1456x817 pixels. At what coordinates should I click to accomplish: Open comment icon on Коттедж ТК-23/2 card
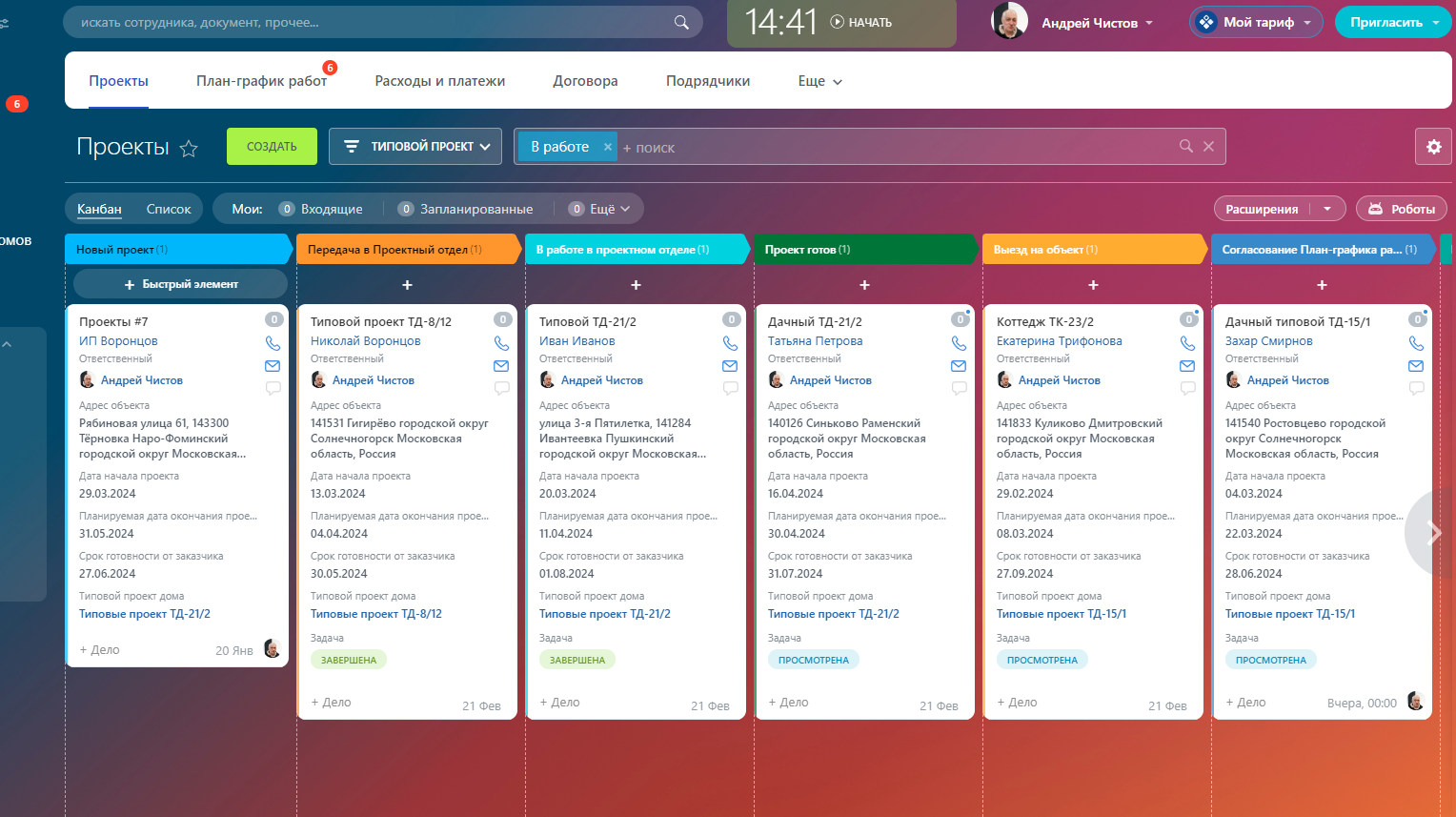pyautogui.click(x=1187, y=388)
